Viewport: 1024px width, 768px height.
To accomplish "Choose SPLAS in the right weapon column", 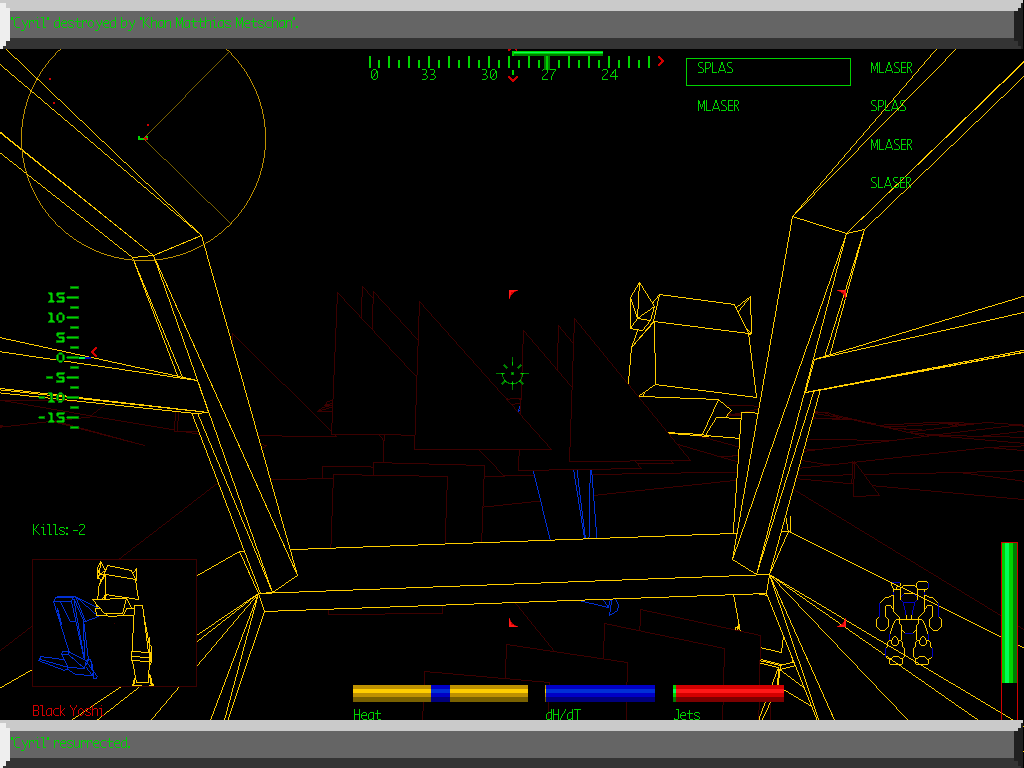I will click(888, 106).
